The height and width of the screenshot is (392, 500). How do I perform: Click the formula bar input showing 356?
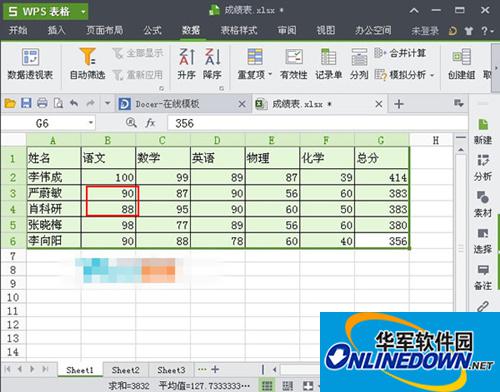pos(318,123)
